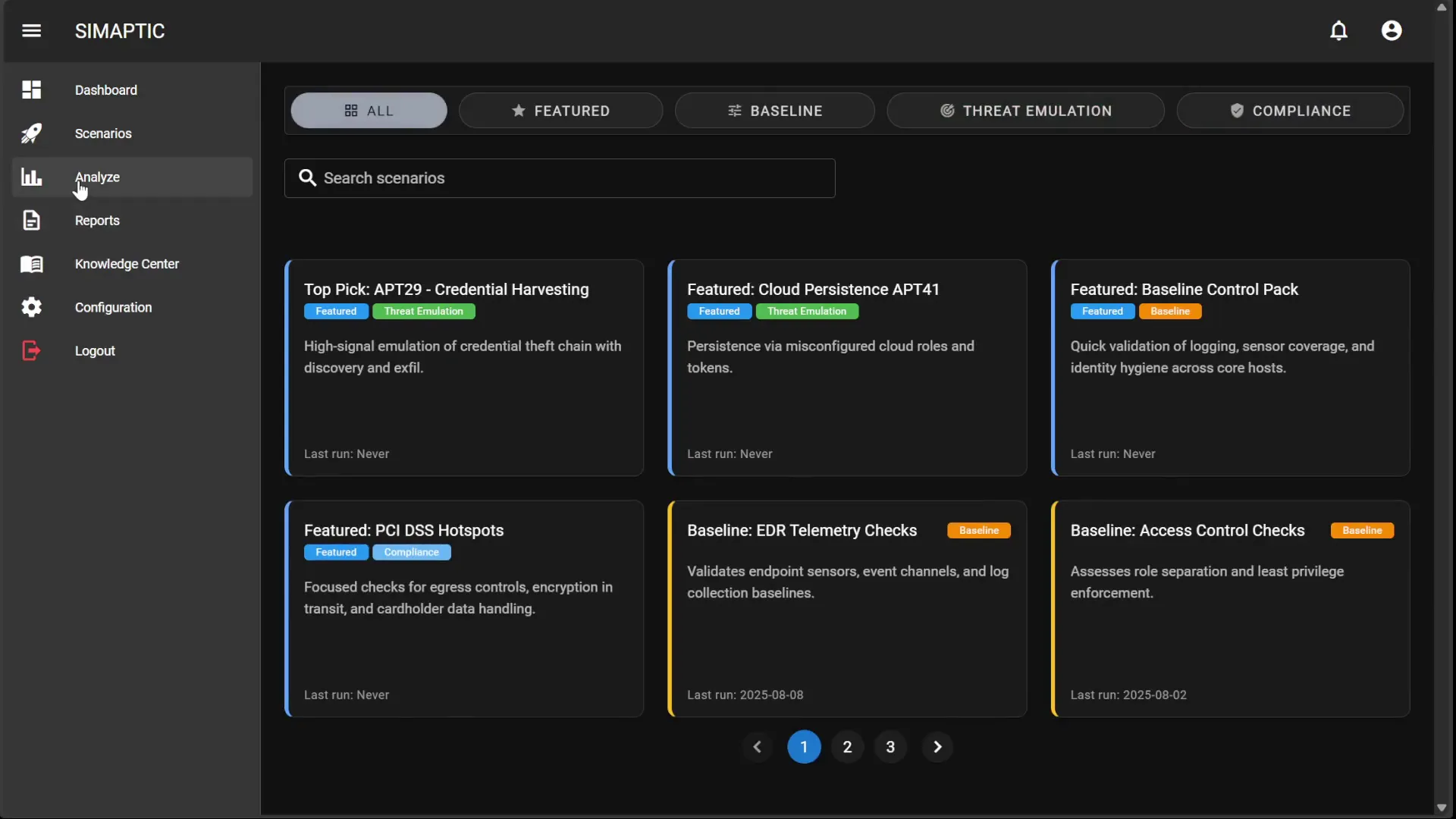Click the Knowledge Center book icon
Image resolution: width=1456 pixels, height=819 pixels.
point(31,264)
